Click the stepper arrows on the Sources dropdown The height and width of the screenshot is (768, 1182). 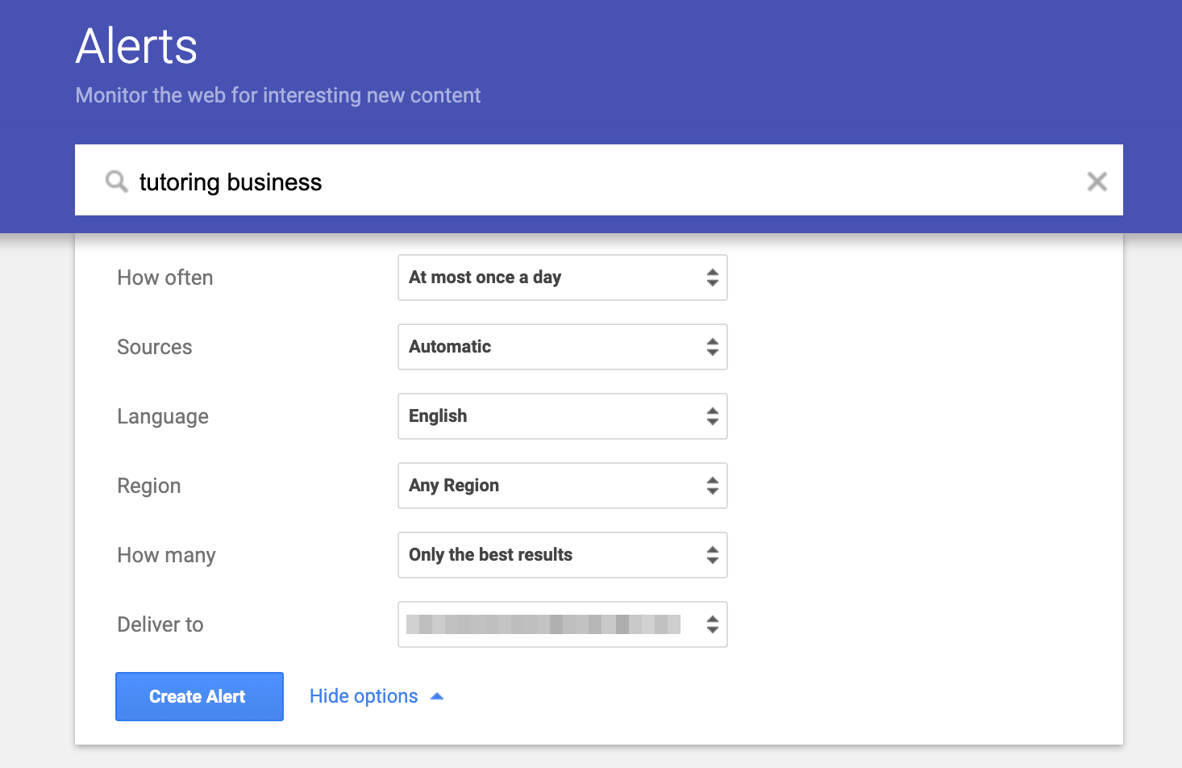tap(713, 346)
